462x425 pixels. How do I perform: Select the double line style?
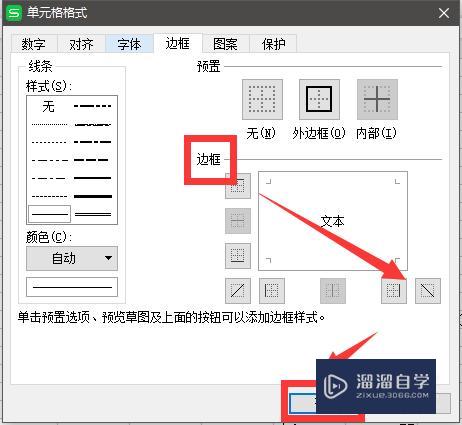pyautogui.click(x=93, y=214)
